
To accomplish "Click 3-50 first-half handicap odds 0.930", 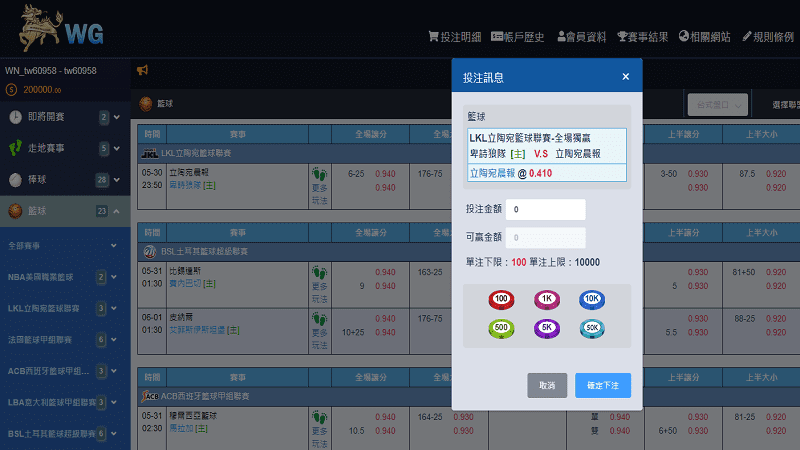I will point(698,174).
